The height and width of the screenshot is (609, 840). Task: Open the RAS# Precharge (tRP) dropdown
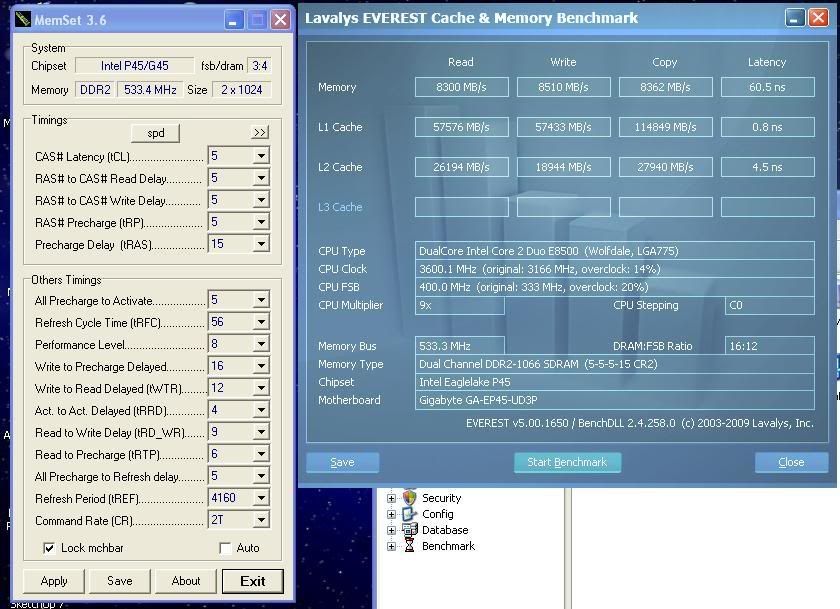pos(261,222)
